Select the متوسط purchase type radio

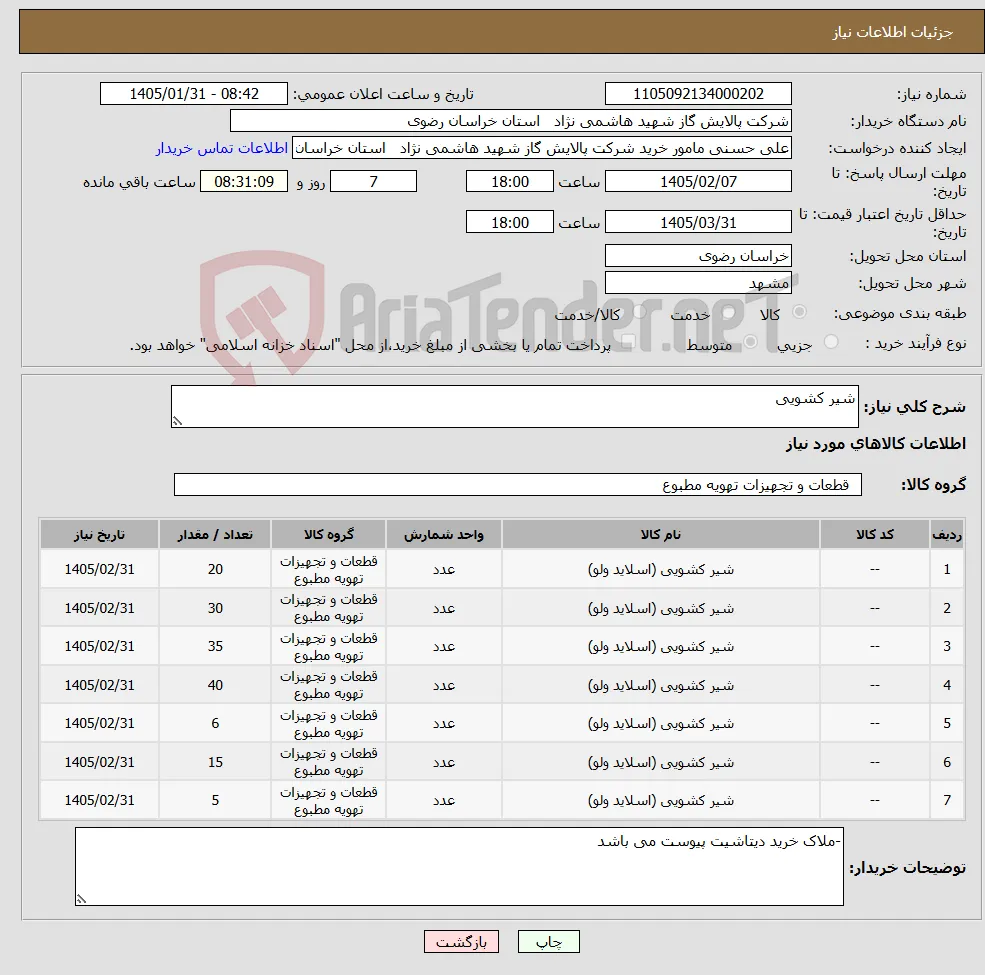click(x=750, y=342)
